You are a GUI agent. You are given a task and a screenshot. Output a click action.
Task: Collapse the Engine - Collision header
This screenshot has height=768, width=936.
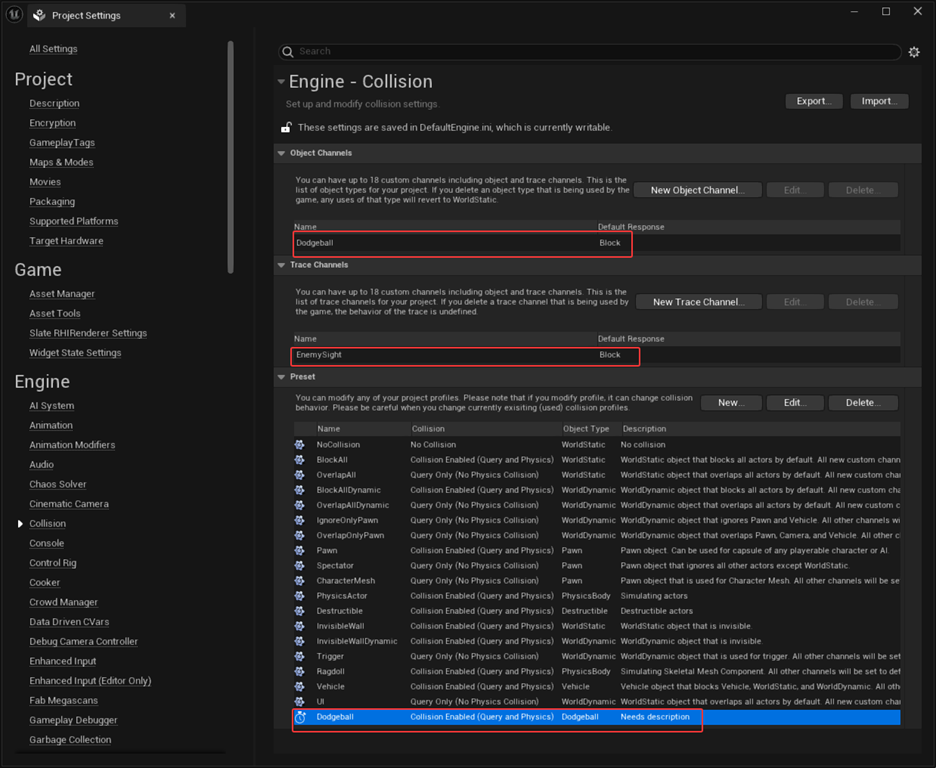coord(281,81)
